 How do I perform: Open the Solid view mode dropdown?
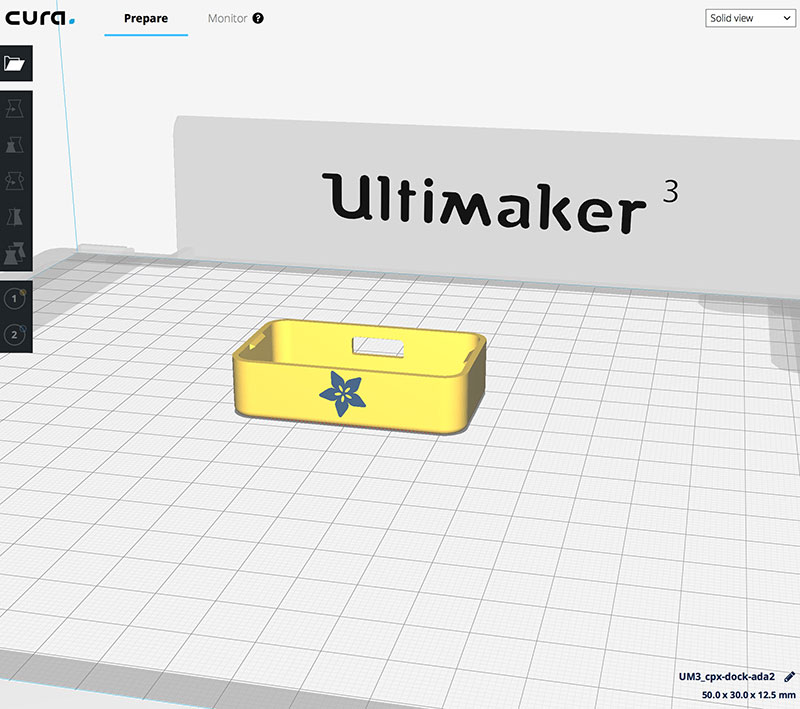pyautogui.click(x=748, y=17)
